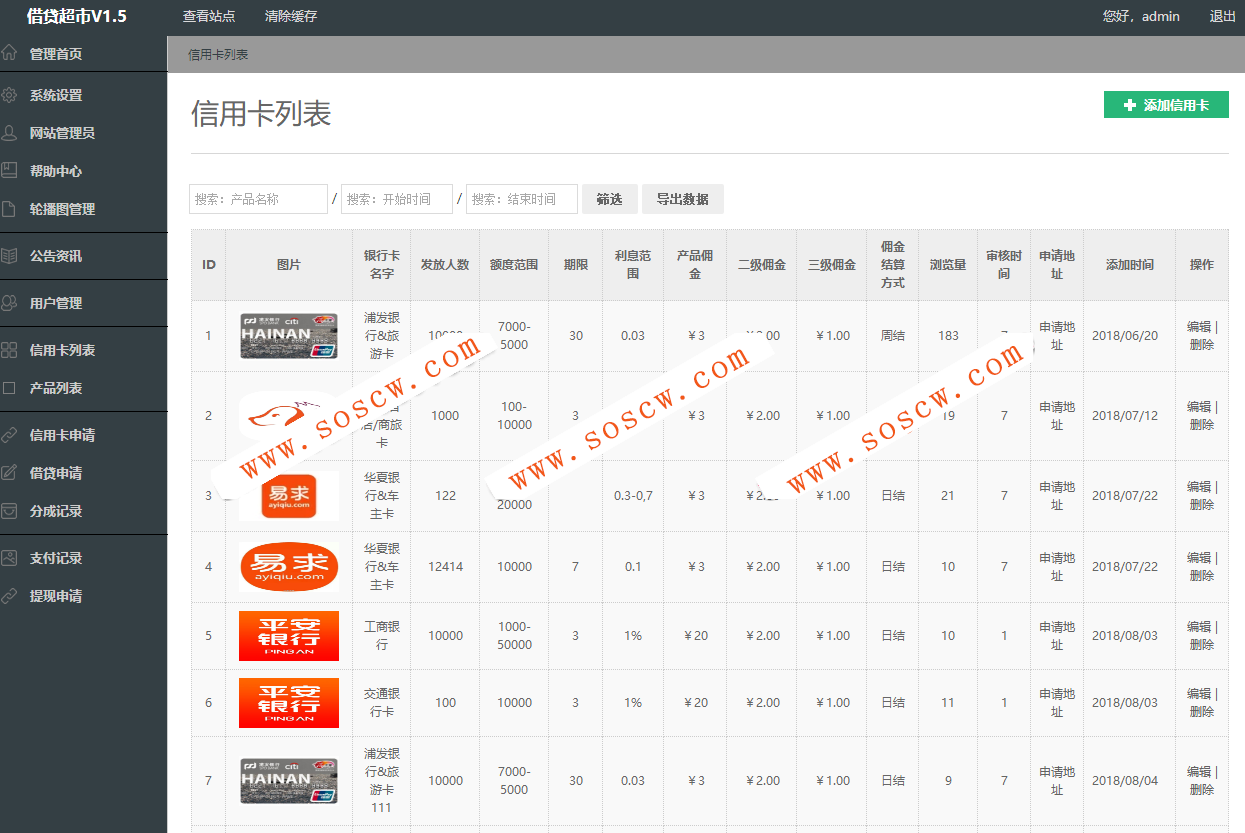Click 申请地址 in row ID 7
The image size is (1245, 833).
pyautogui.click(x=1057, y=781)
